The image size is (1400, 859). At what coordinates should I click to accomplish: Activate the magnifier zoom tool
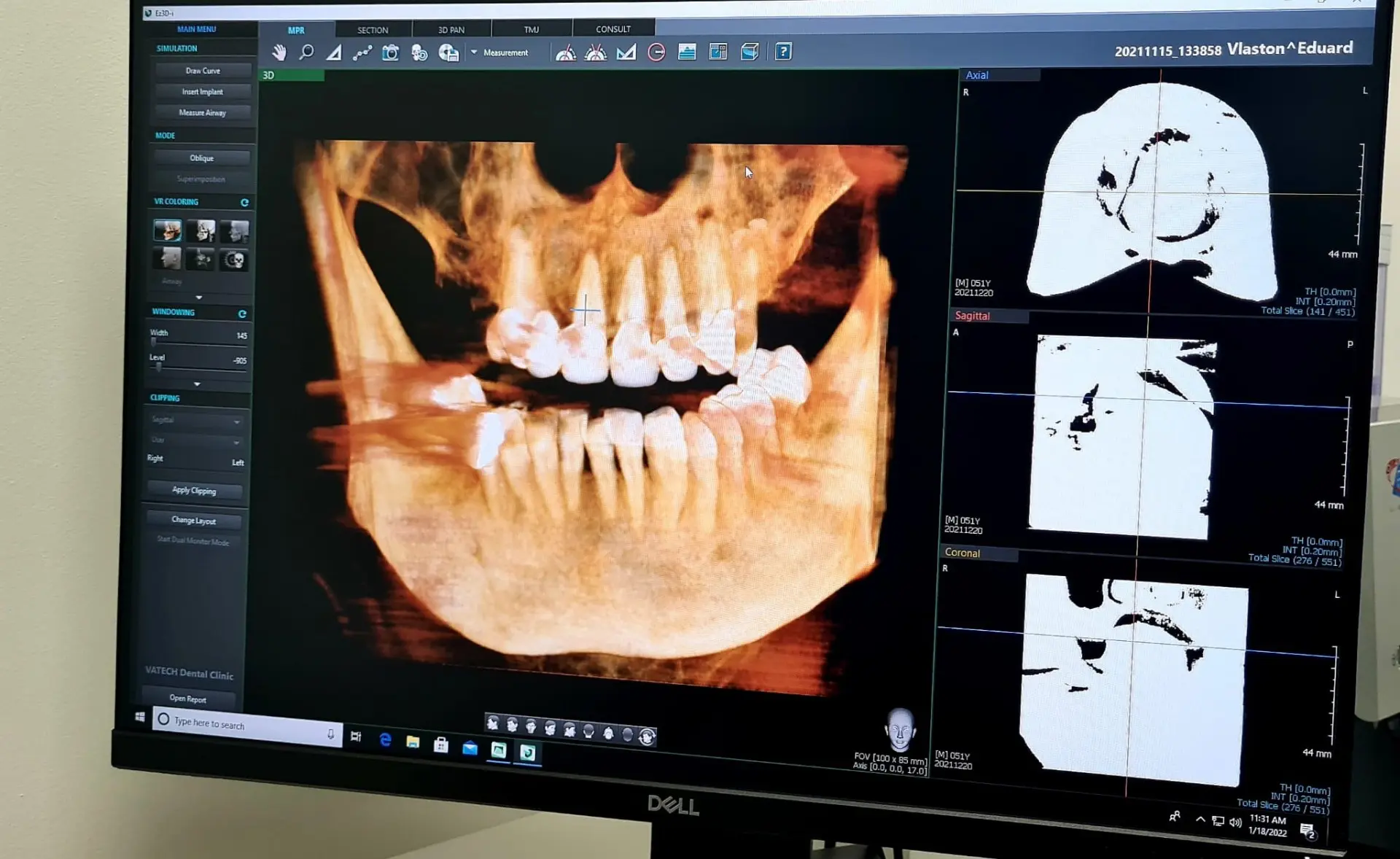coord(306,53)
